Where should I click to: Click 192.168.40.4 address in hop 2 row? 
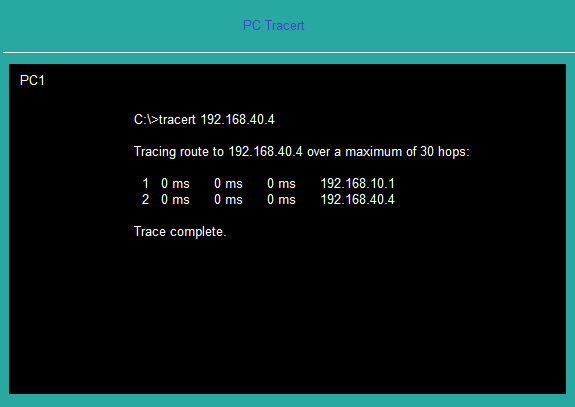[x=358, y=199]
